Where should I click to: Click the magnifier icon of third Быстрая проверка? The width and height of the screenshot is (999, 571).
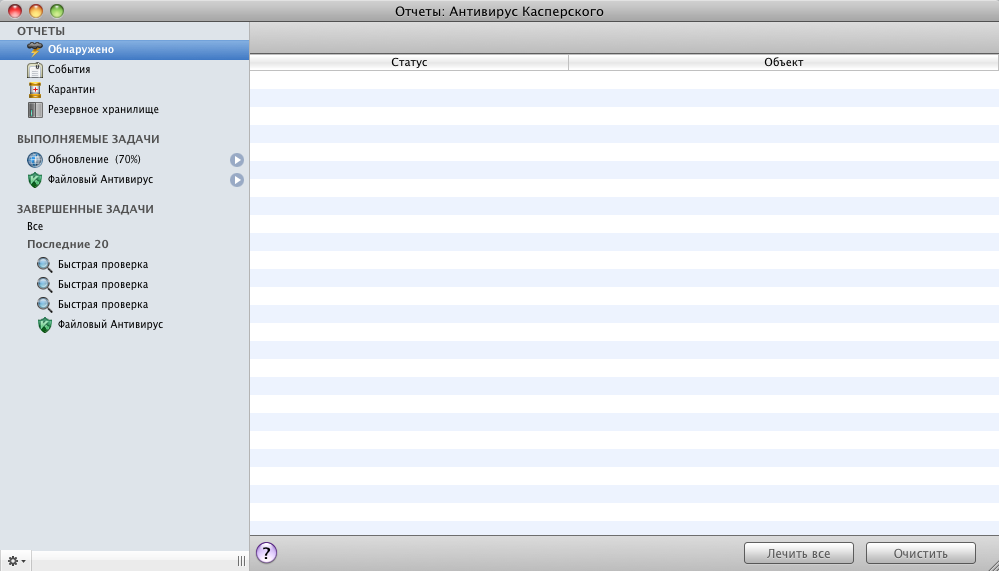coord(45,305)
